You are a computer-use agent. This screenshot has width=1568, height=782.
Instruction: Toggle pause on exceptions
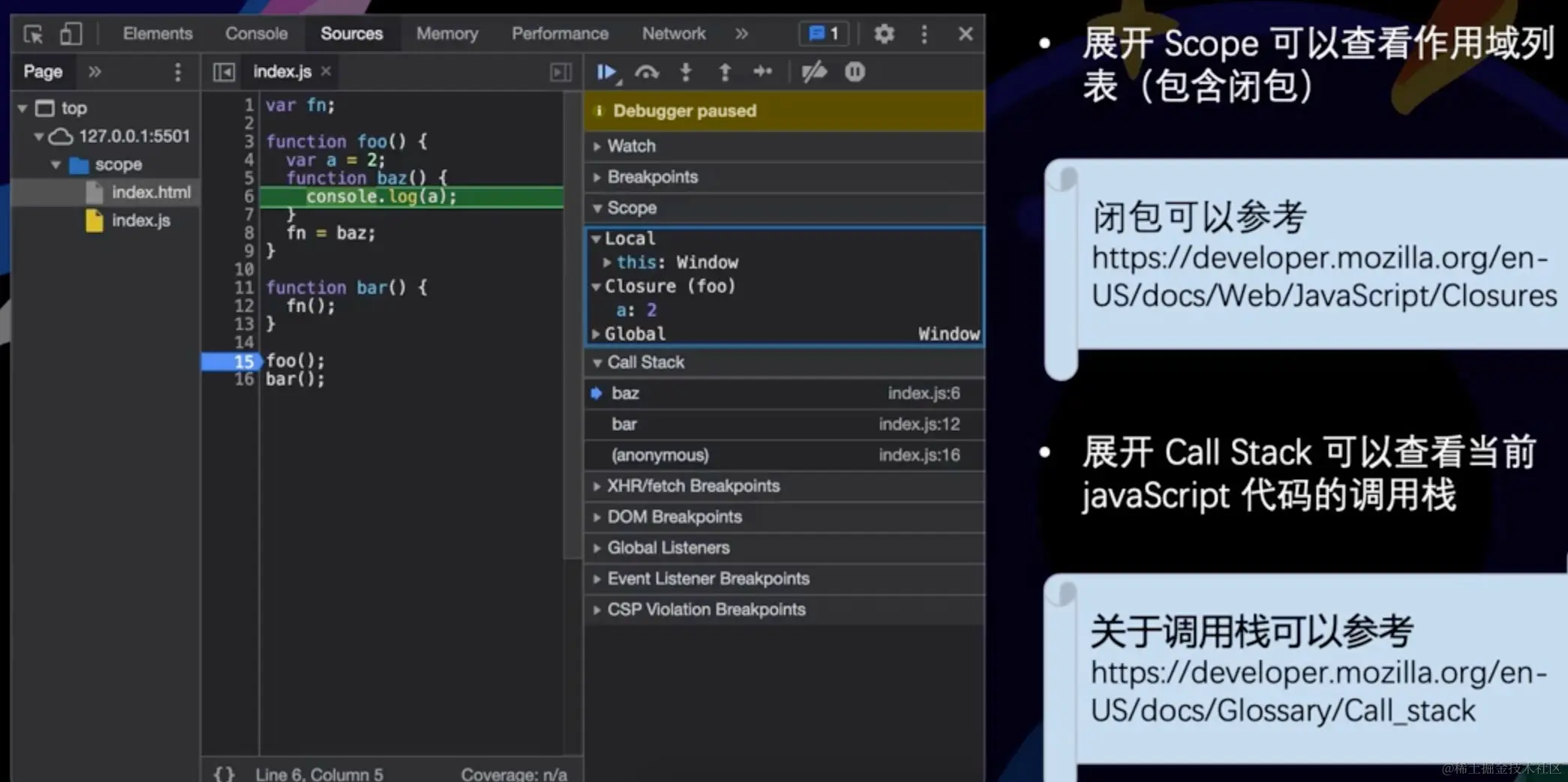855,72
